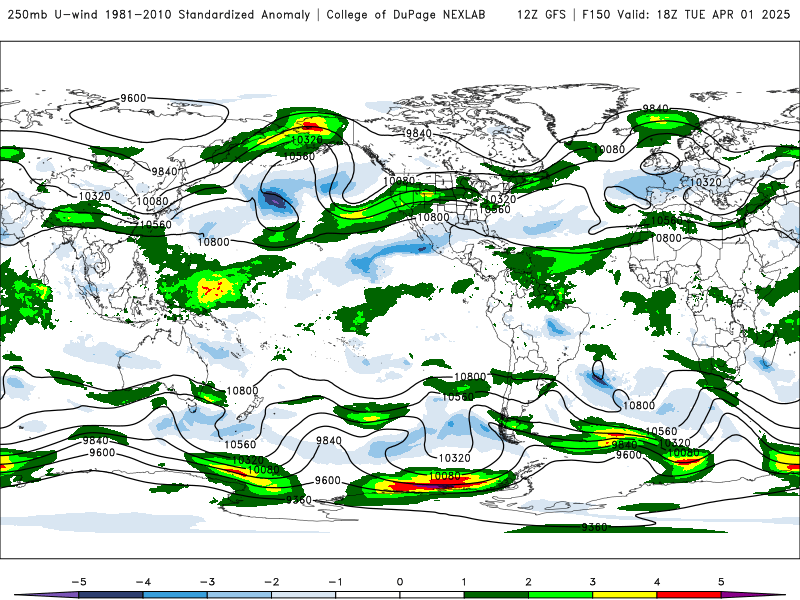The height and width of the screenshot is (600, 800).
Task: Click the '250mb U-wind 1981-2010 Standardized Anomaly' title
Action: click(x=159, y=15)
